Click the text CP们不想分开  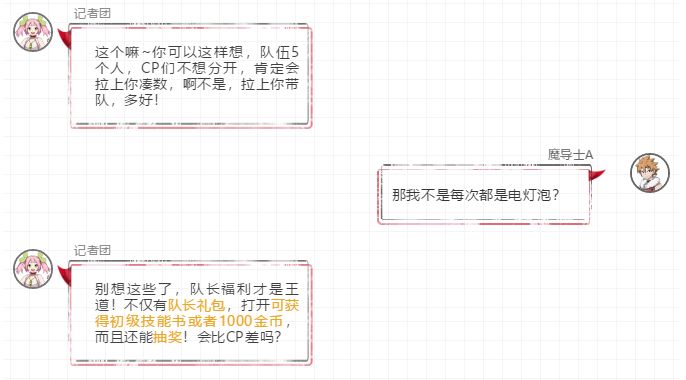[189, 68]
